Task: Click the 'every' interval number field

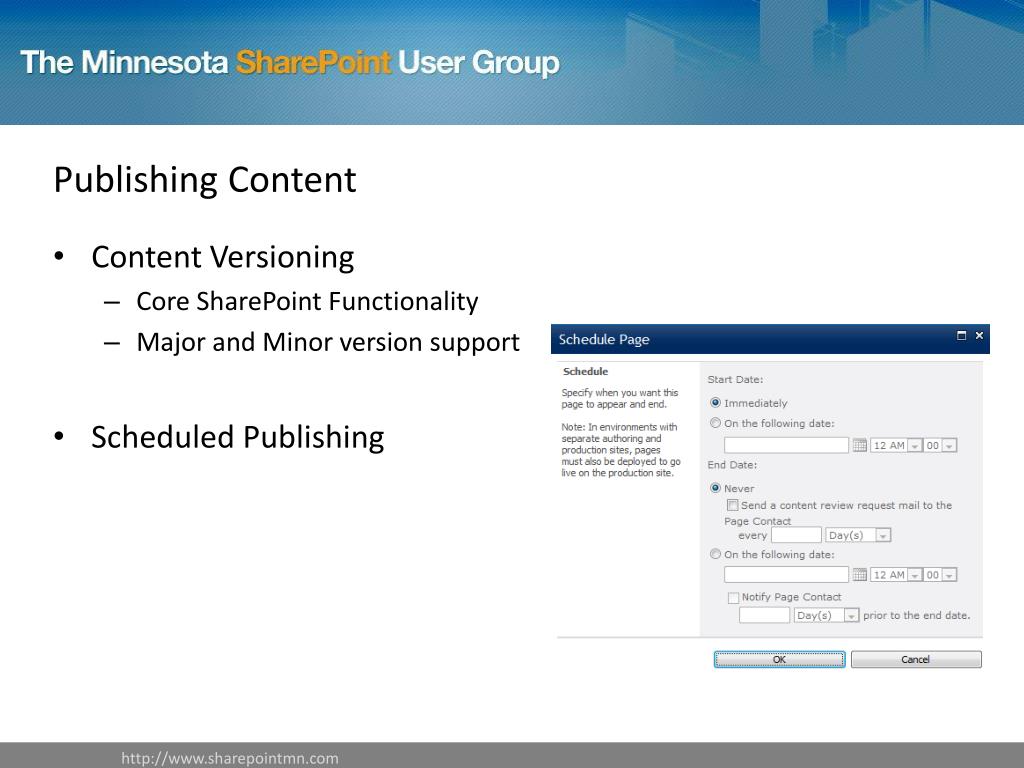Action: pos(796,536)
